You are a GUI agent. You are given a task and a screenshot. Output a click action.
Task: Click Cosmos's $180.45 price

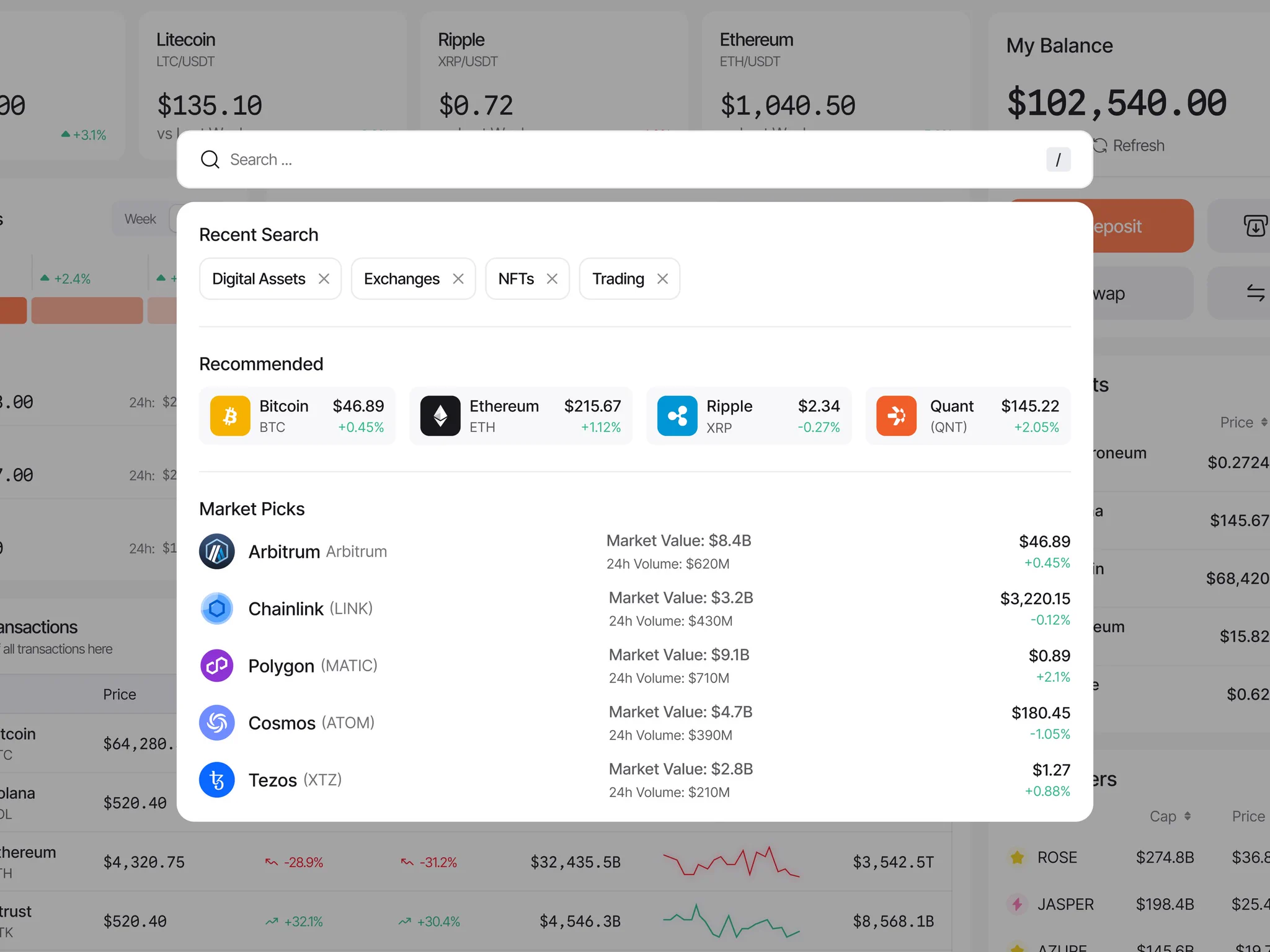[x=1041, y=713]
